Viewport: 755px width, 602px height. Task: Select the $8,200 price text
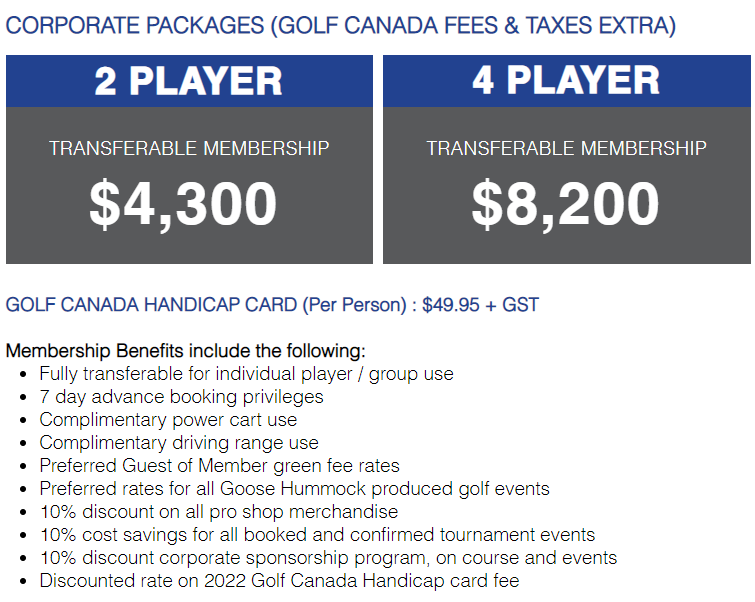click(565, 204)
